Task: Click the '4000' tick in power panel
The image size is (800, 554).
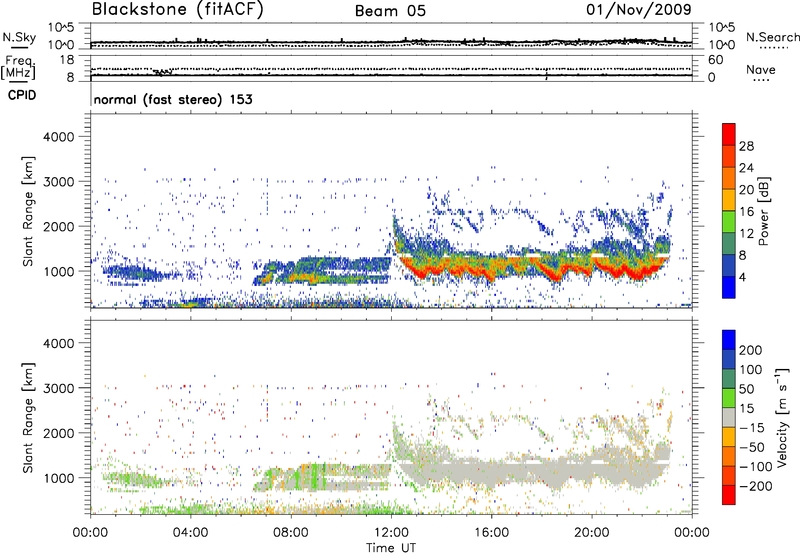Action: pos(58,137)
